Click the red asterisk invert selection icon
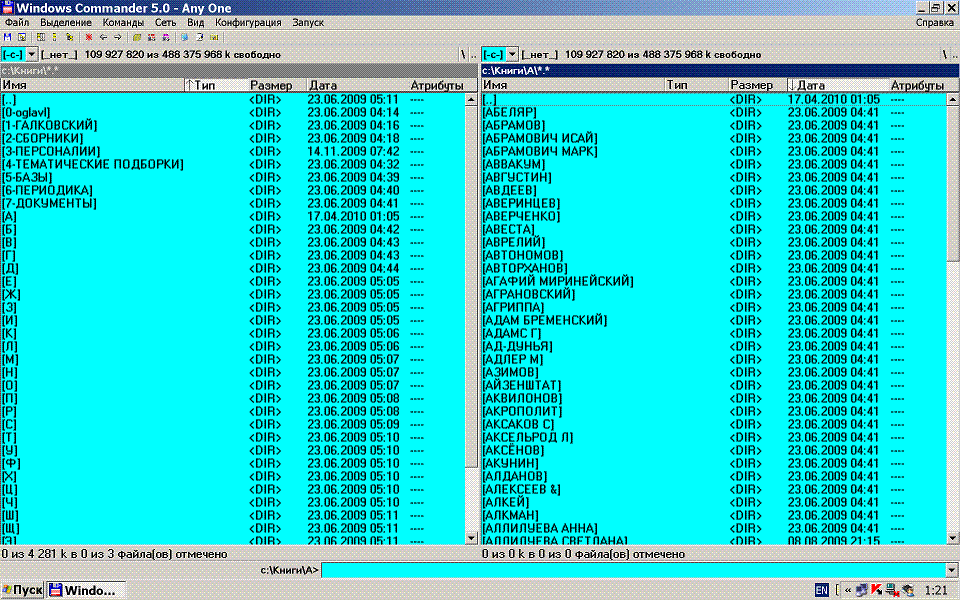 [x=89, y=37]
